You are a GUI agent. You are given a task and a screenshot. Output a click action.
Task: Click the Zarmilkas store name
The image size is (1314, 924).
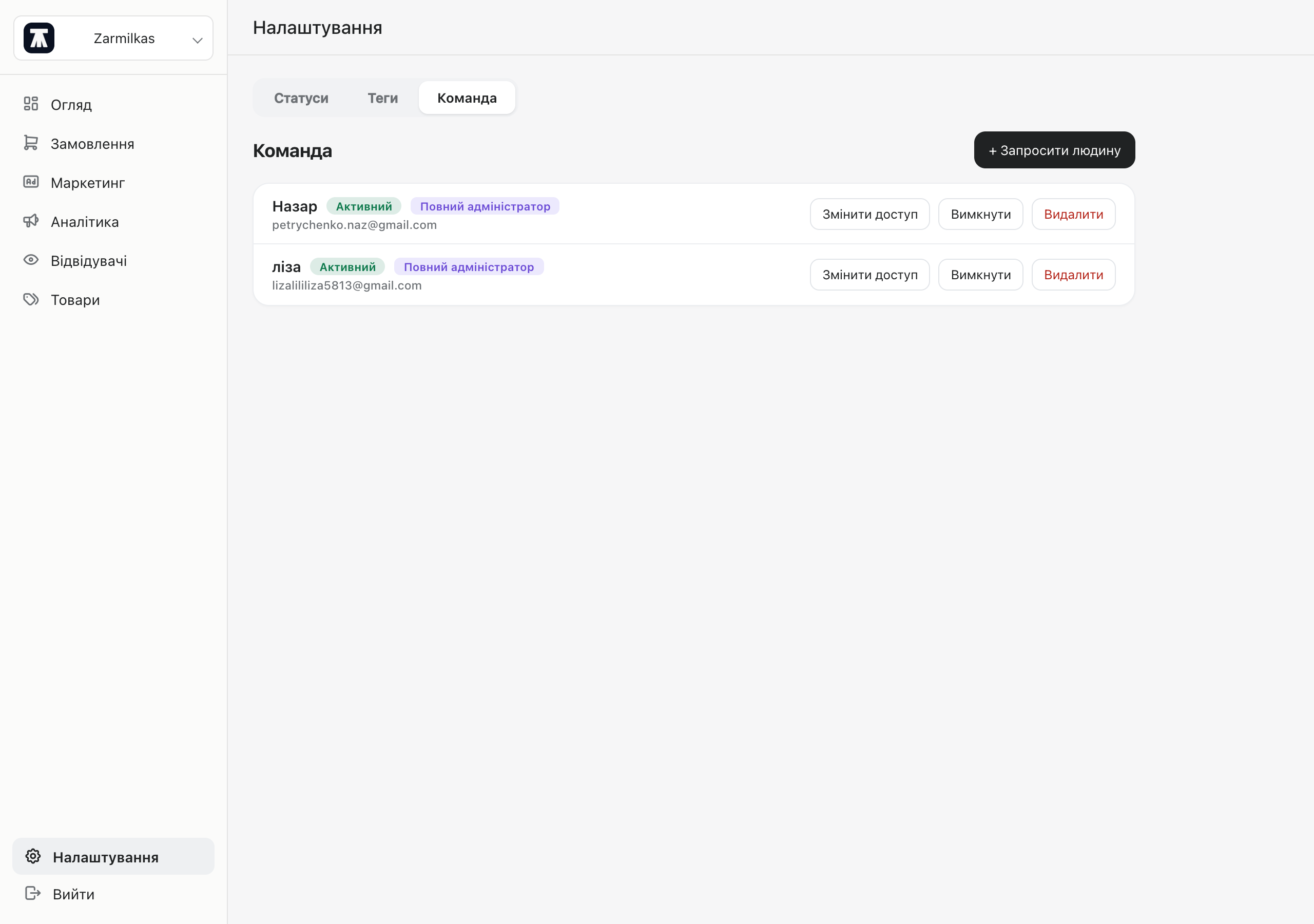pos(124,38)
